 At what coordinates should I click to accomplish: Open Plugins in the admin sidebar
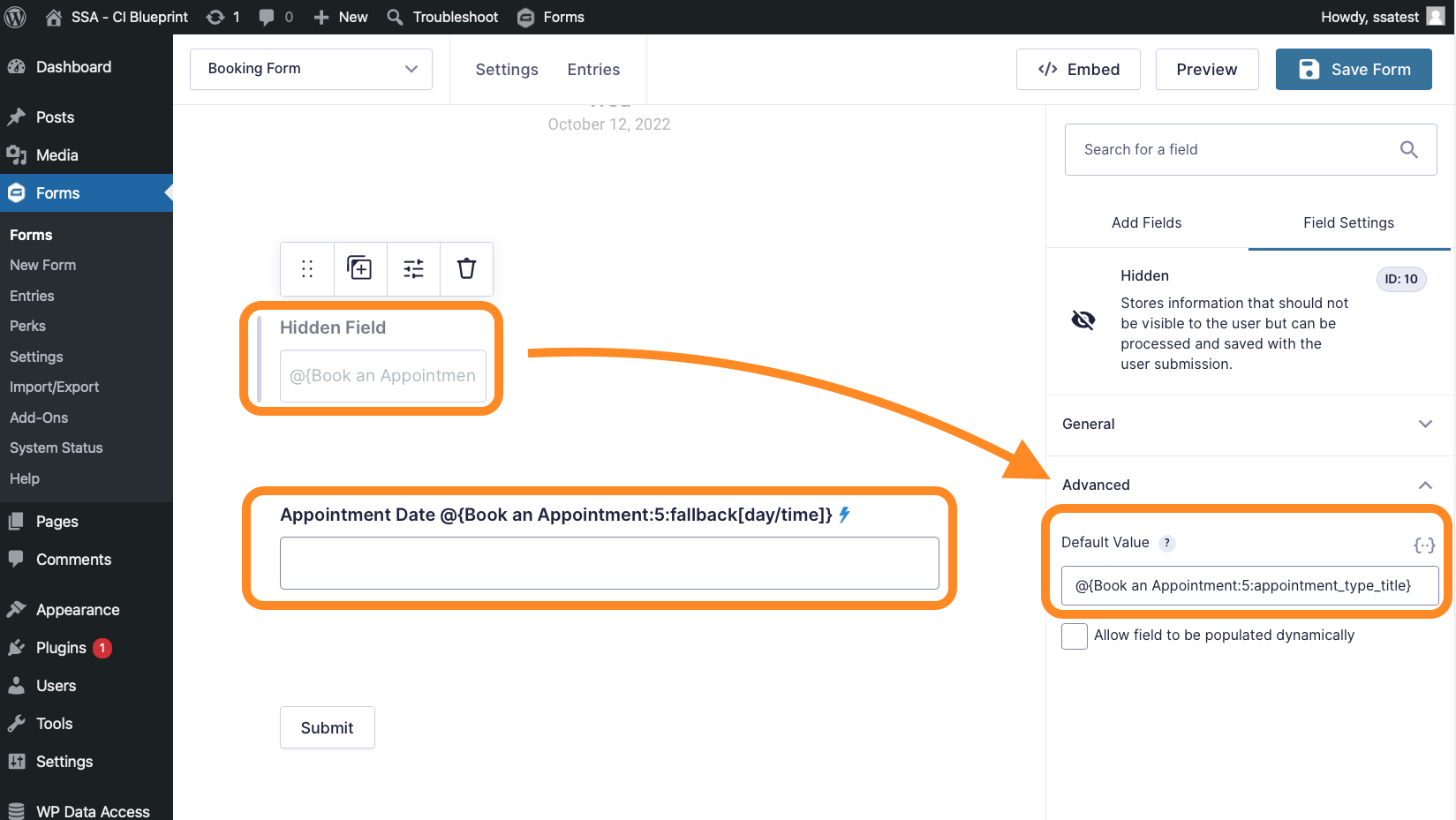pos(61,648)
